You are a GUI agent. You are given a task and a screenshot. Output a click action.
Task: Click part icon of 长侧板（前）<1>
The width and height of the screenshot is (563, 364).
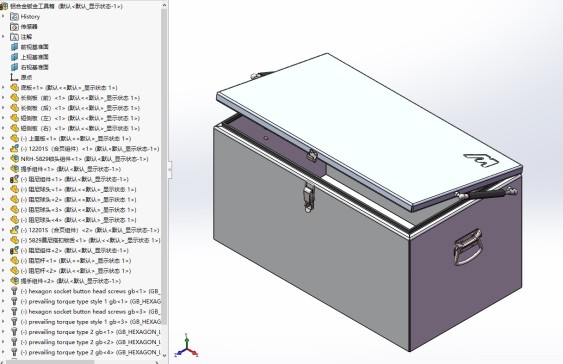(14, 98)
